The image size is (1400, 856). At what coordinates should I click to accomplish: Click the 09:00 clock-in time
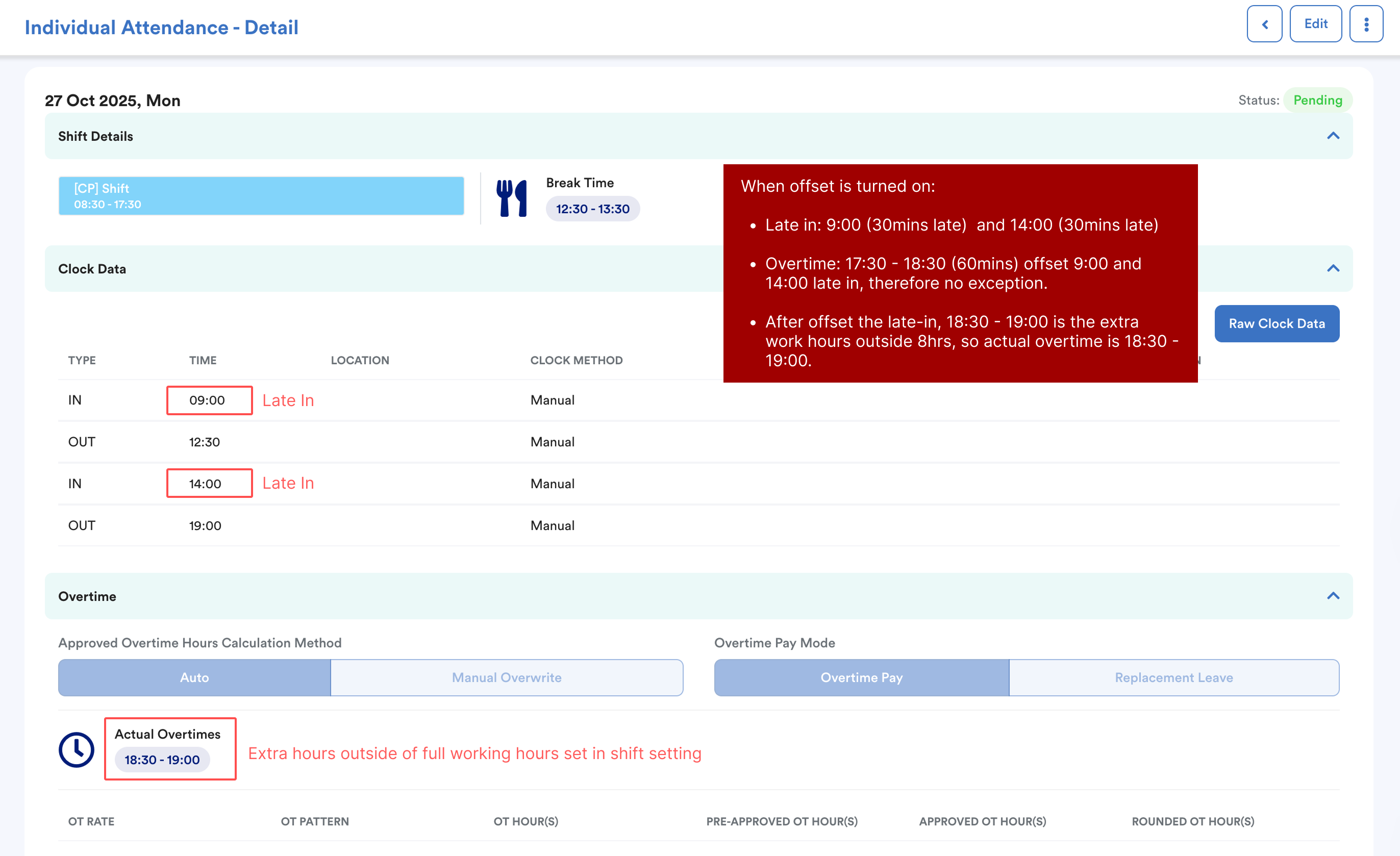pyautogui.click(x=207, y=400)
